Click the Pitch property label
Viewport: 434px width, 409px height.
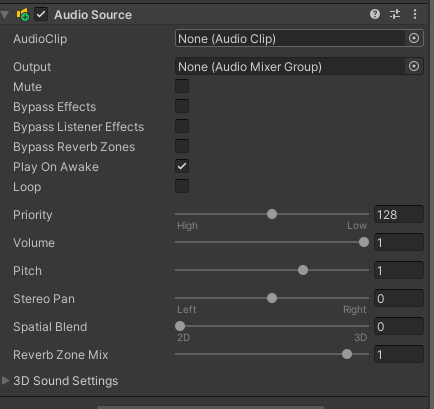click(28, 271)
